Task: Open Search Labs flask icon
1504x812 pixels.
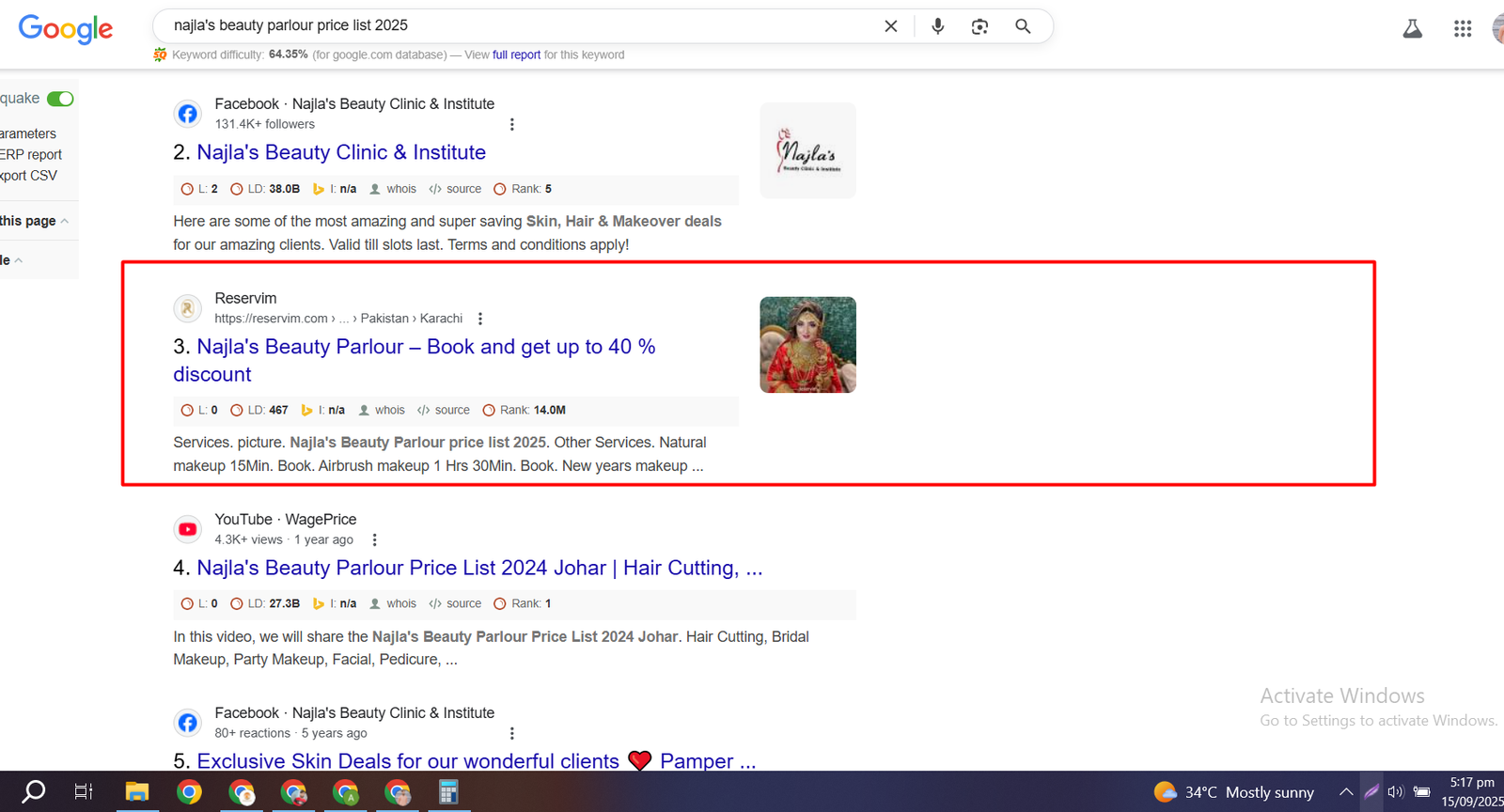Action: click(x=1412, y=29)
